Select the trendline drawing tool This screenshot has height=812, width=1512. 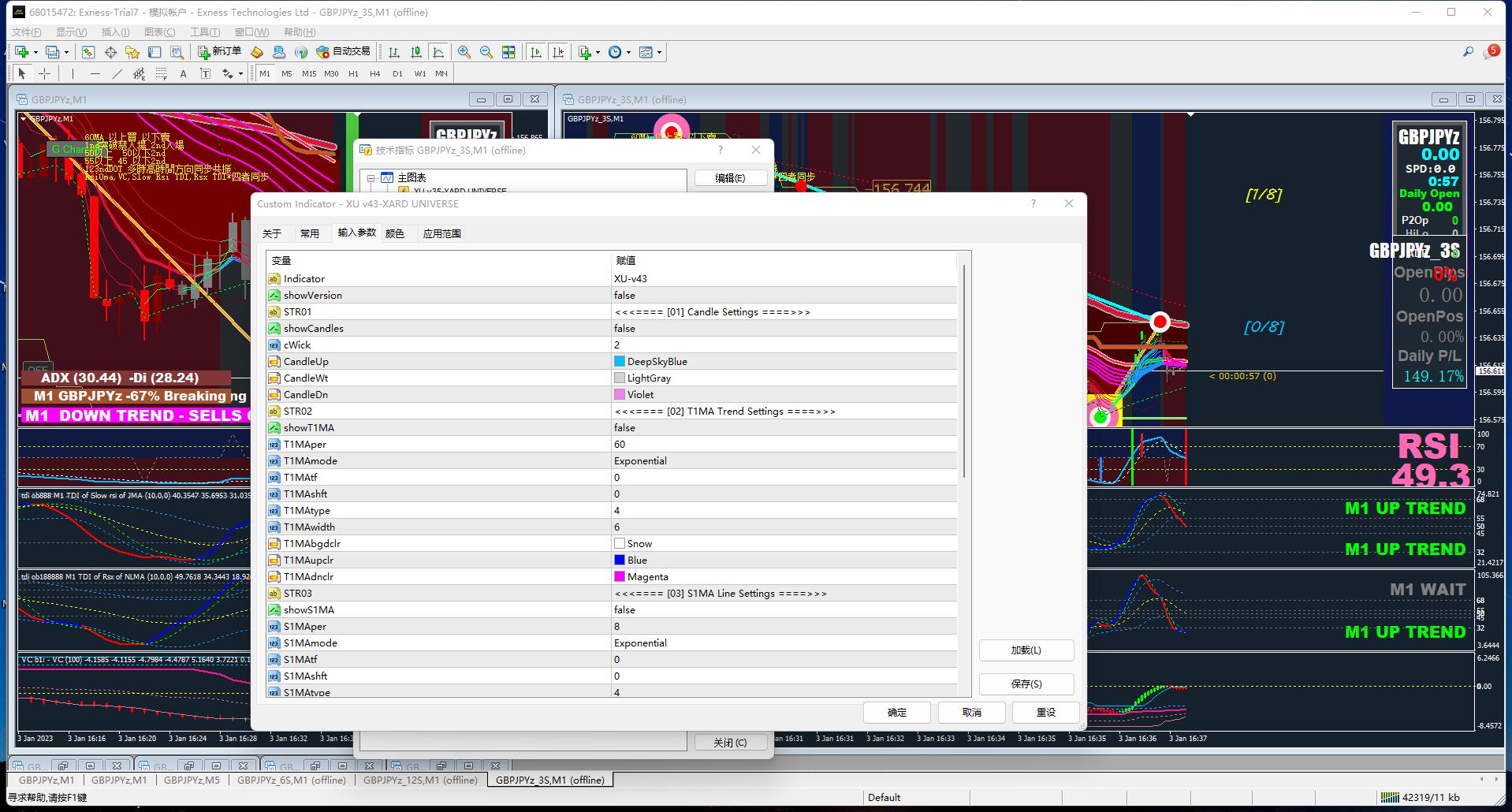click(117, 73)
